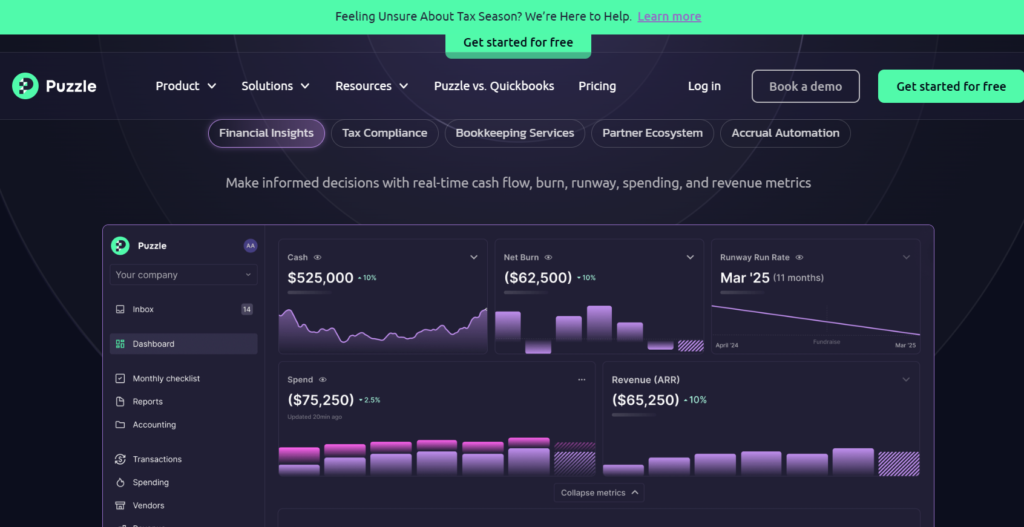Image resolution: width=1024 pixels, height=527 pixels.
Task: Expand the Solutions menu
Action: [x=276, y=86]
